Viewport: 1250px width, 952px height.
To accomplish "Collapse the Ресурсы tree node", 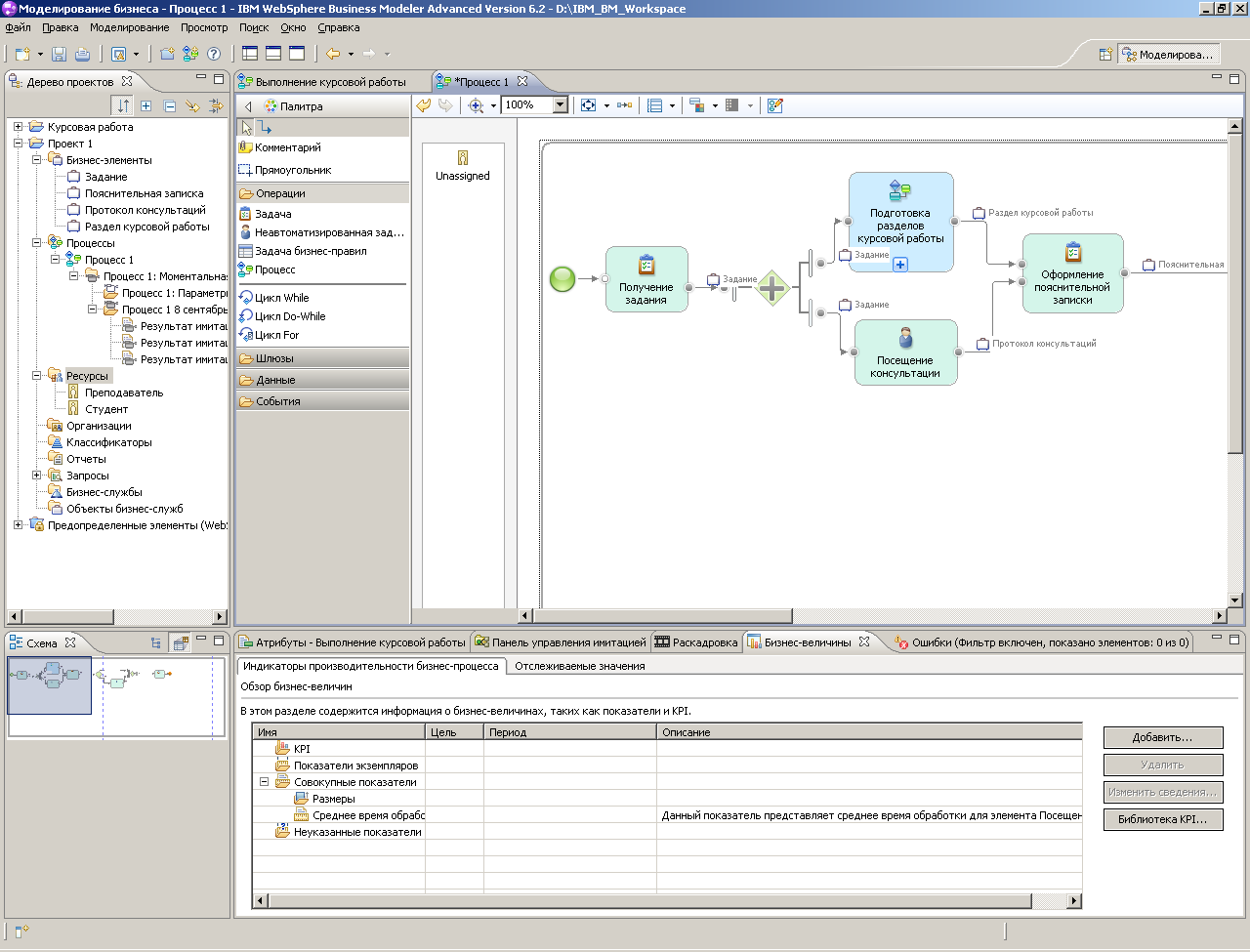I will tap(36, 376).
